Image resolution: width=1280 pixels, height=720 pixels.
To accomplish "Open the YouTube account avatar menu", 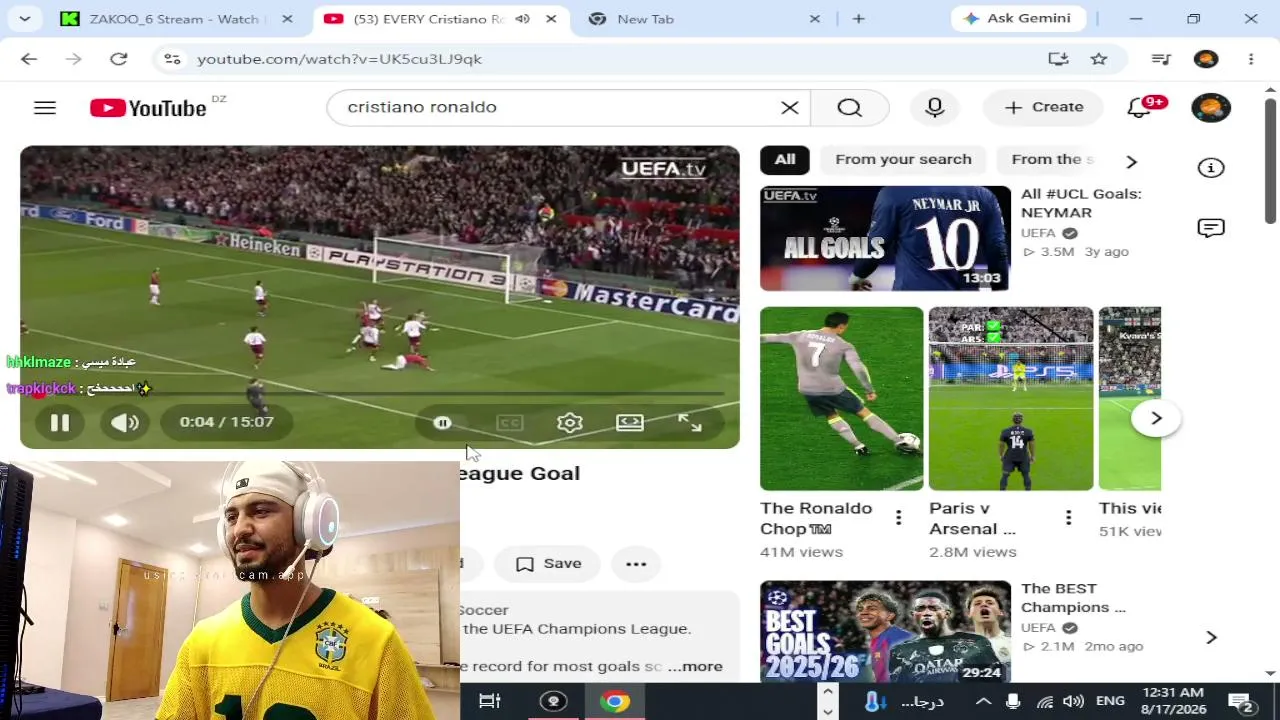I will [1211, 107].
